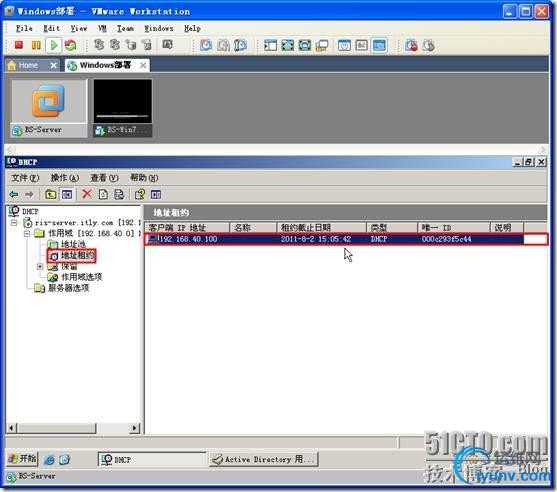
Task: Click the yellow Suspend toolbar button
Action: click(x=36, y=45)
